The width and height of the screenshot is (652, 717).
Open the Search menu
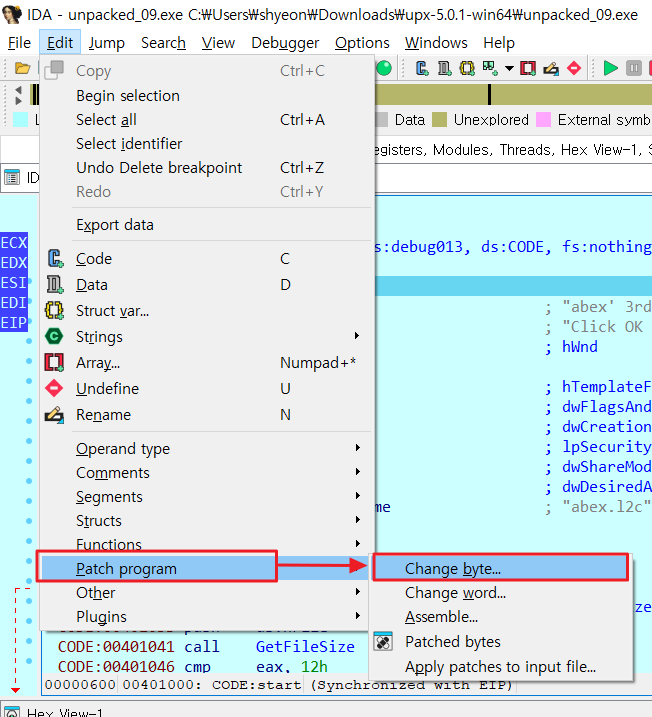[163, 43]
